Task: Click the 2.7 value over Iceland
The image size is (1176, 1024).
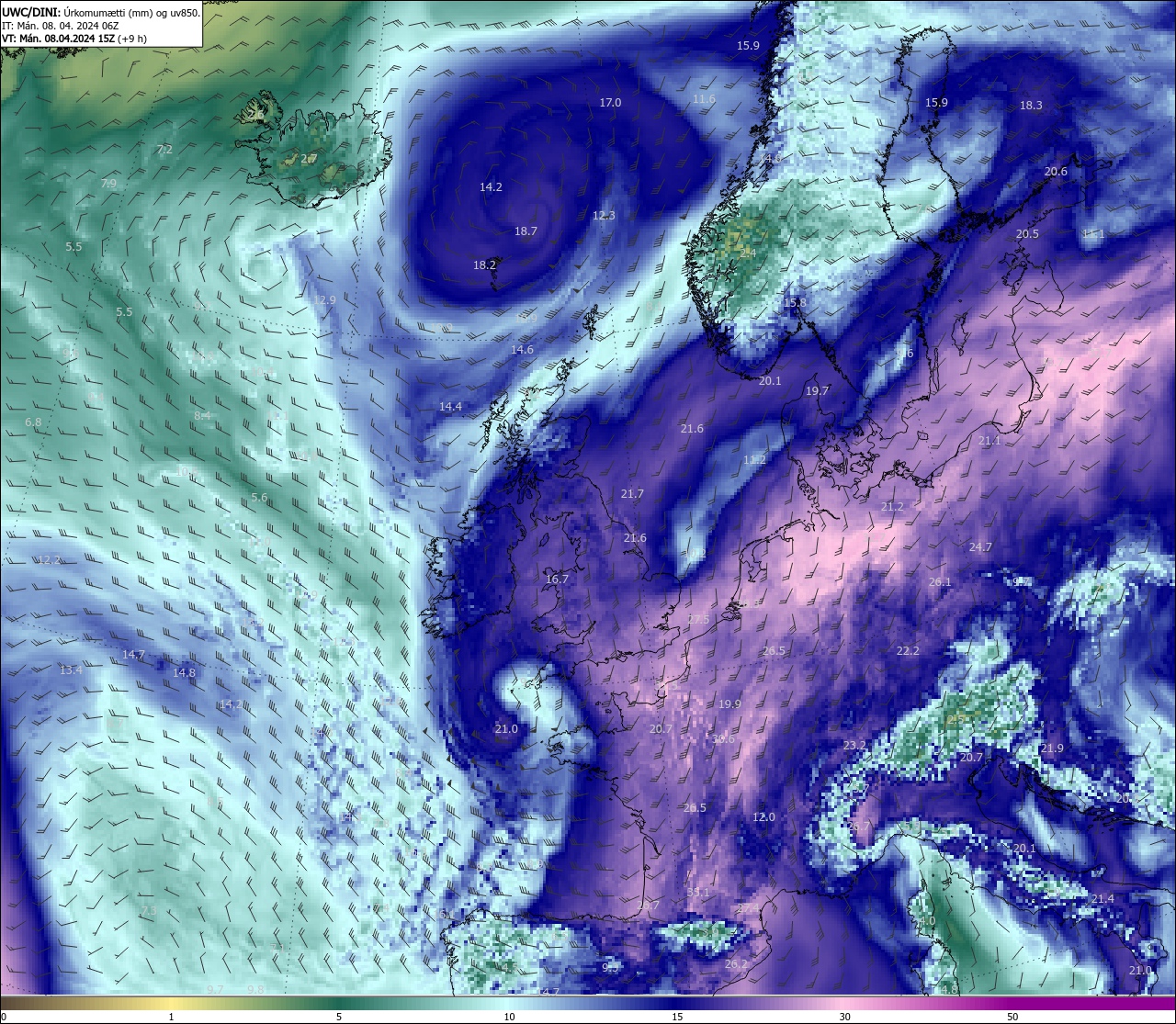Action: pyautogui.click(x=308, y=159)
